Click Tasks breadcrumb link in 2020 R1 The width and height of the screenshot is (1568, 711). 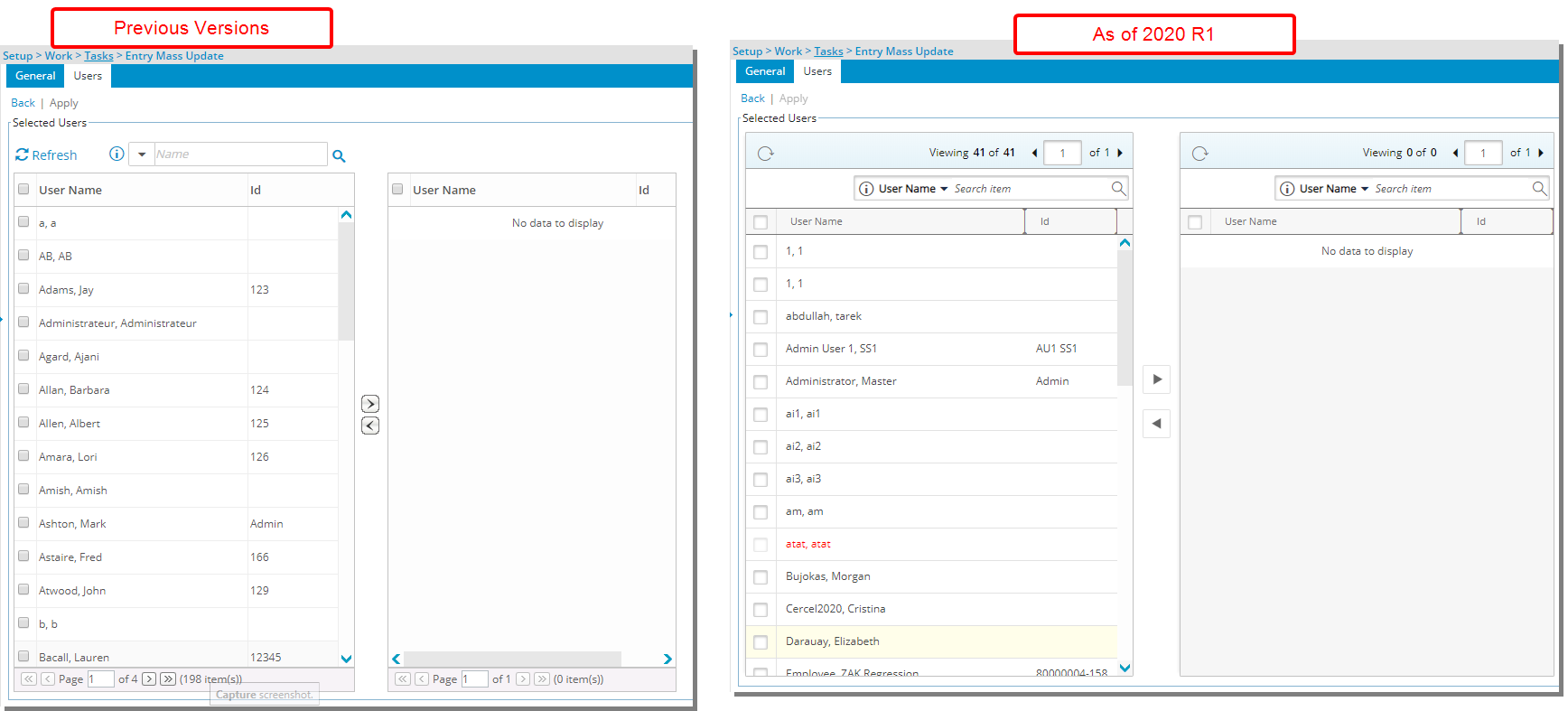(828, 51)
